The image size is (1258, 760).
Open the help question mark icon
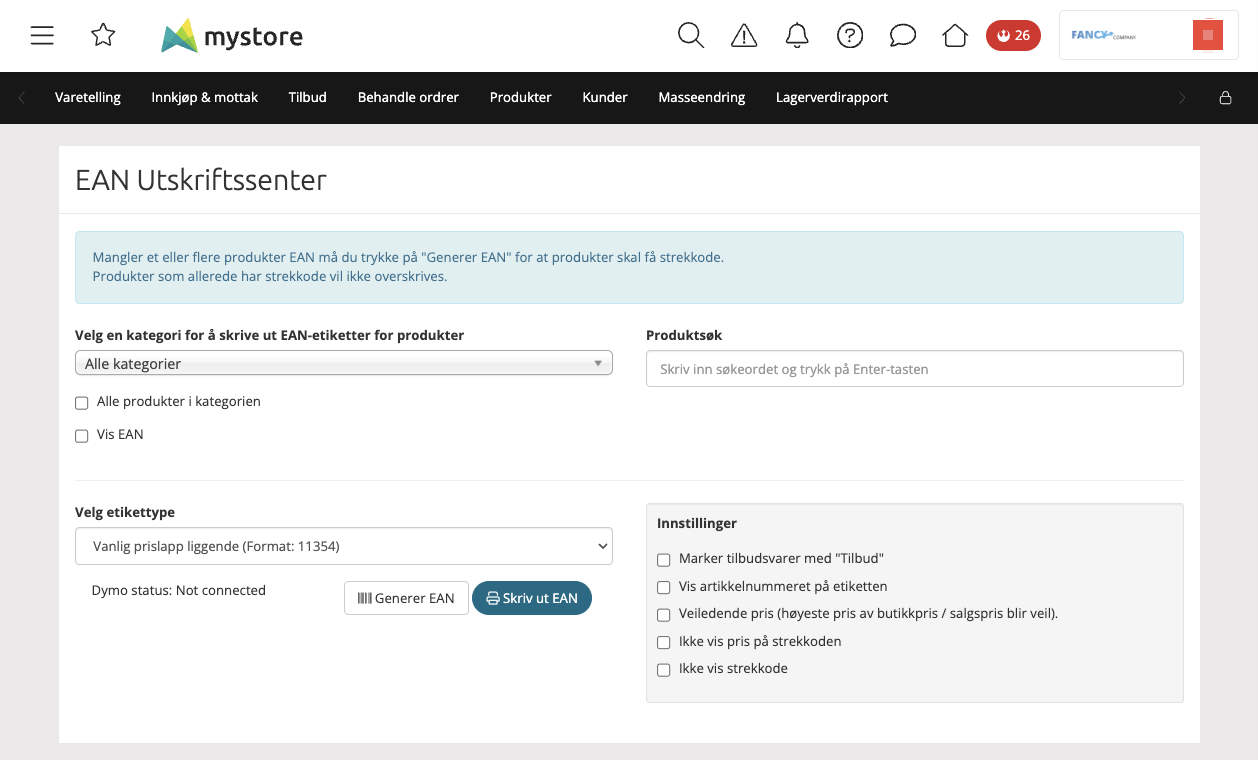[x=850, y=36]
